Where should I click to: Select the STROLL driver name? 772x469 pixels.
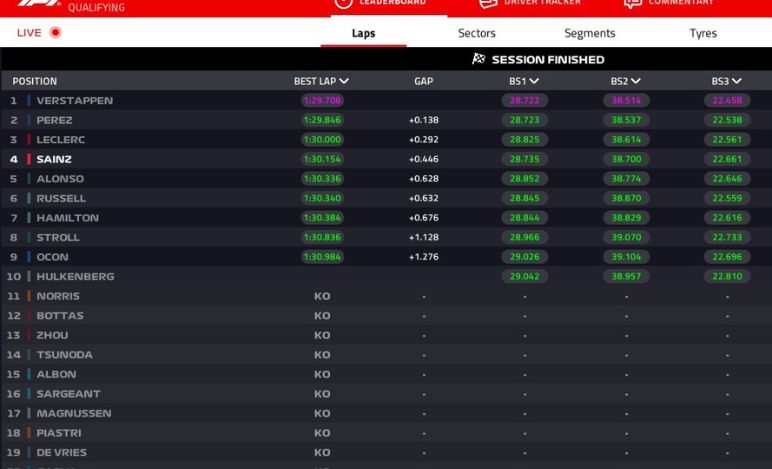[58, 237]
